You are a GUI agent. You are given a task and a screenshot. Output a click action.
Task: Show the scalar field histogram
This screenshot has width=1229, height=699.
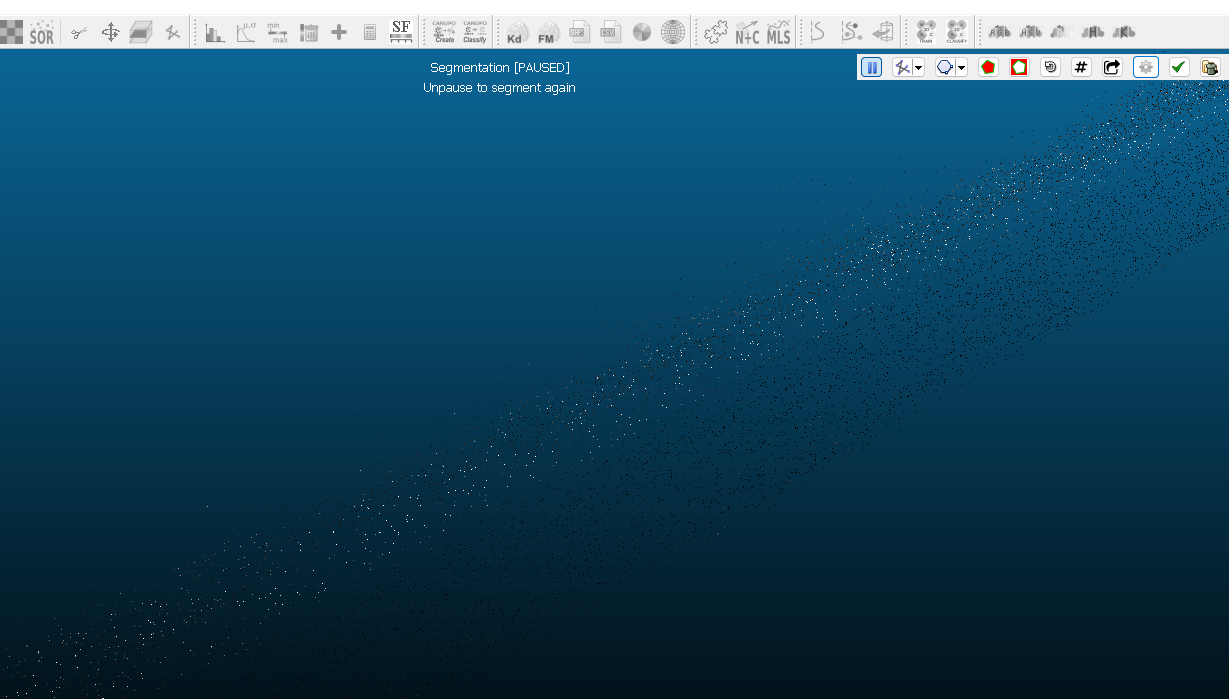(x=213, y=32)
